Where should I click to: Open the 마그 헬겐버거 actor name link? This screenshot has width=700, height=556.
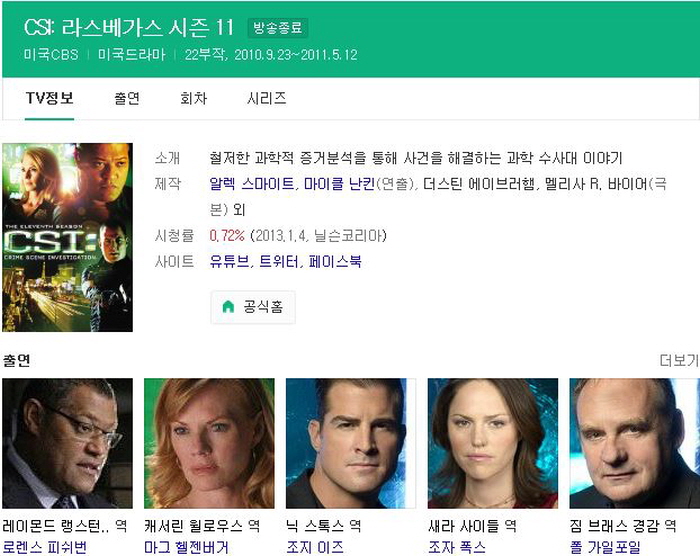[x=186, y=548]
